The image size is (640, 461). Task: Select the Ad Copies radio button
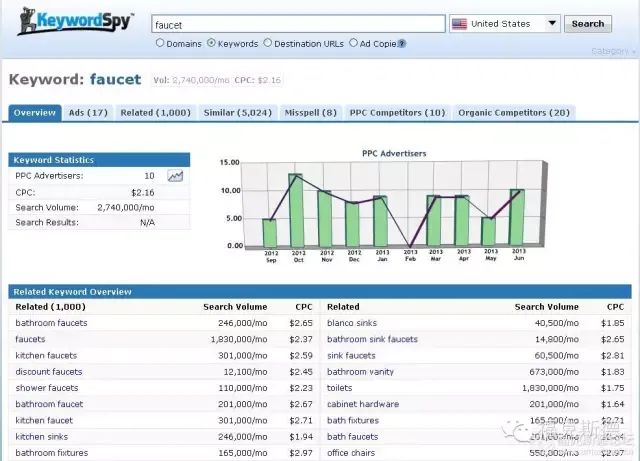point(353,43)
